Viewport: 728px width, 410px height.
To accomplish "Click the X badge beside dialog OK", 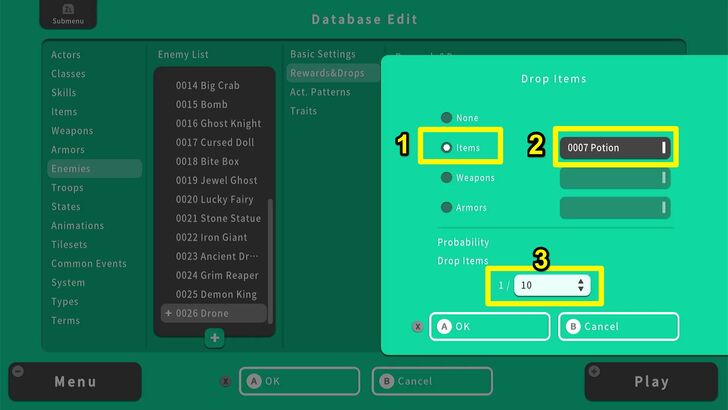I will pos(417,326).
